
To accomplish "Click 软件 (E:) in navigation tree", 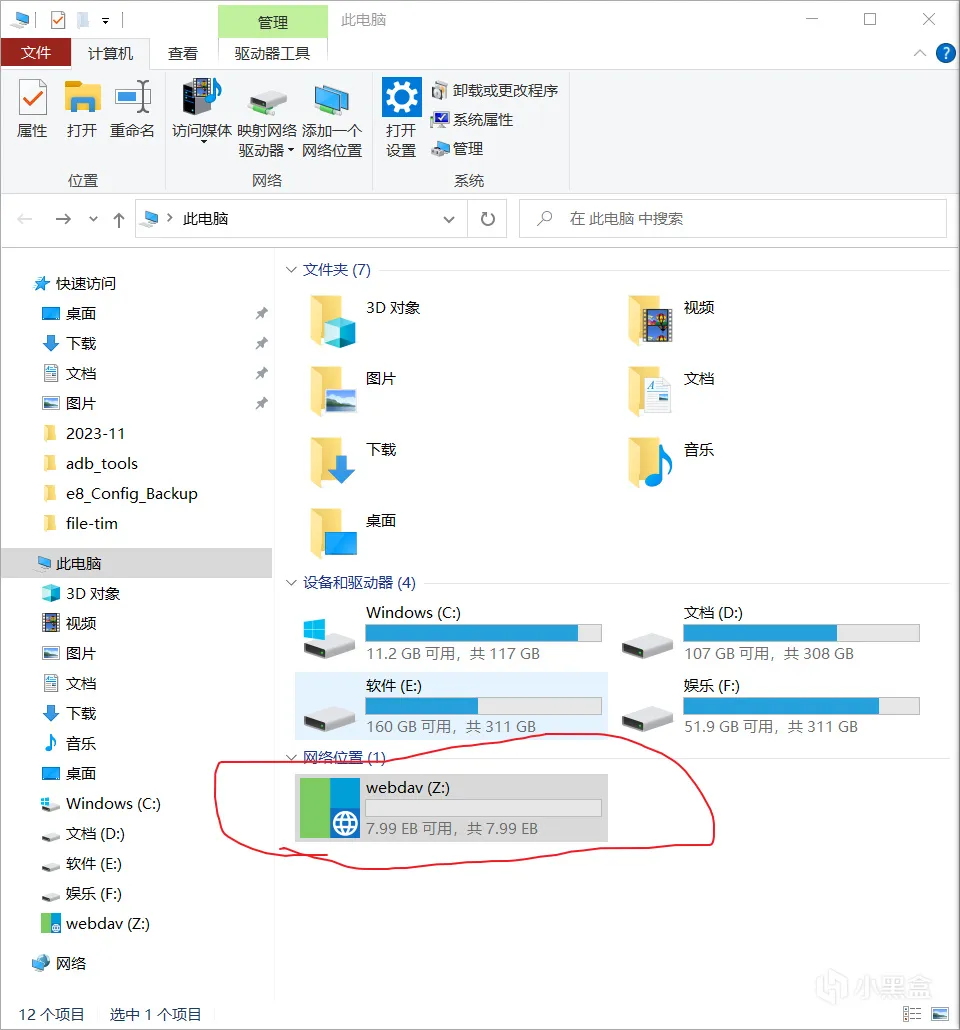I will click(x=94, y=864).
